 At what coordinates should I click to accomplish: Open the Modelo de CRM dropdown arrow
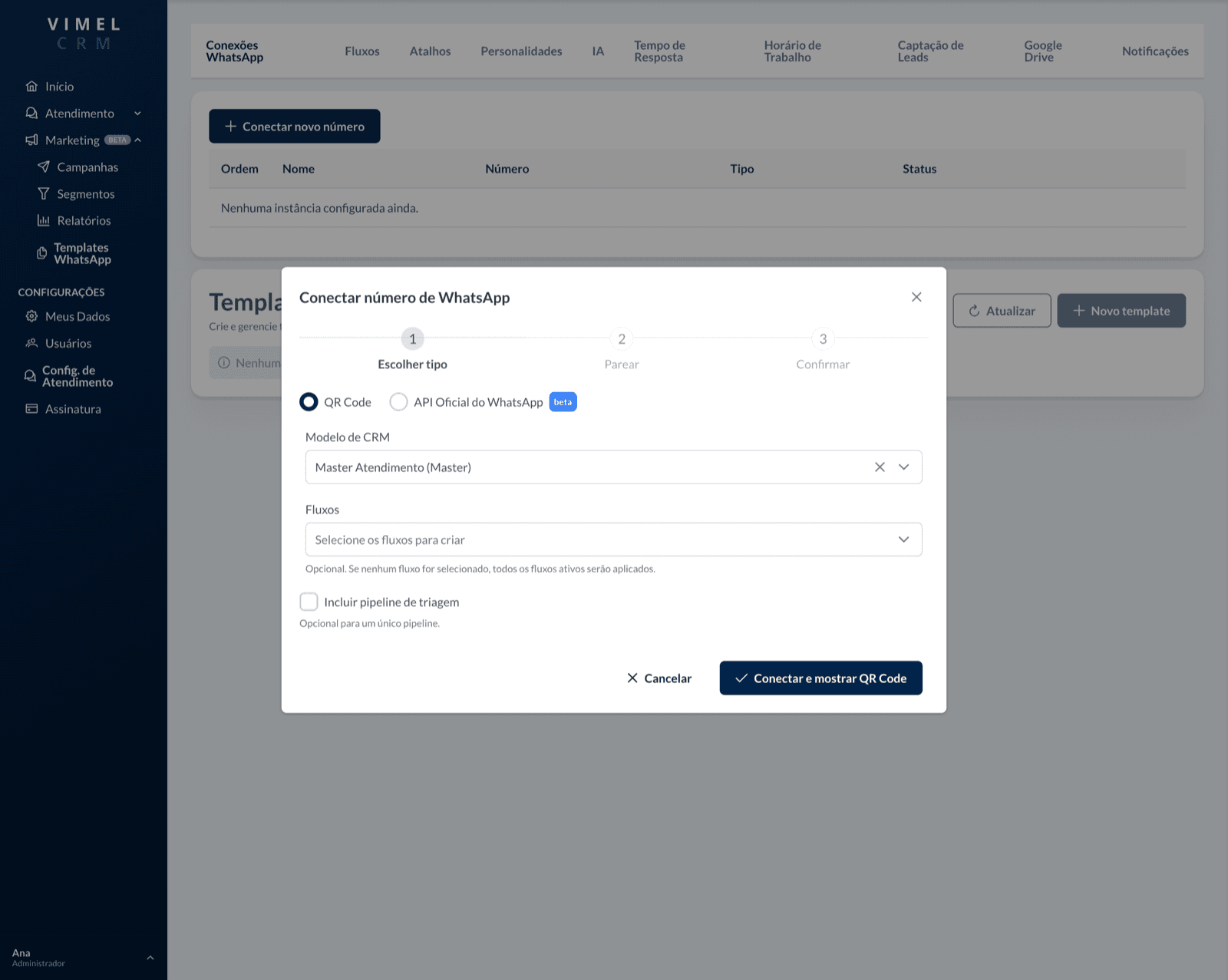point(904,467)
